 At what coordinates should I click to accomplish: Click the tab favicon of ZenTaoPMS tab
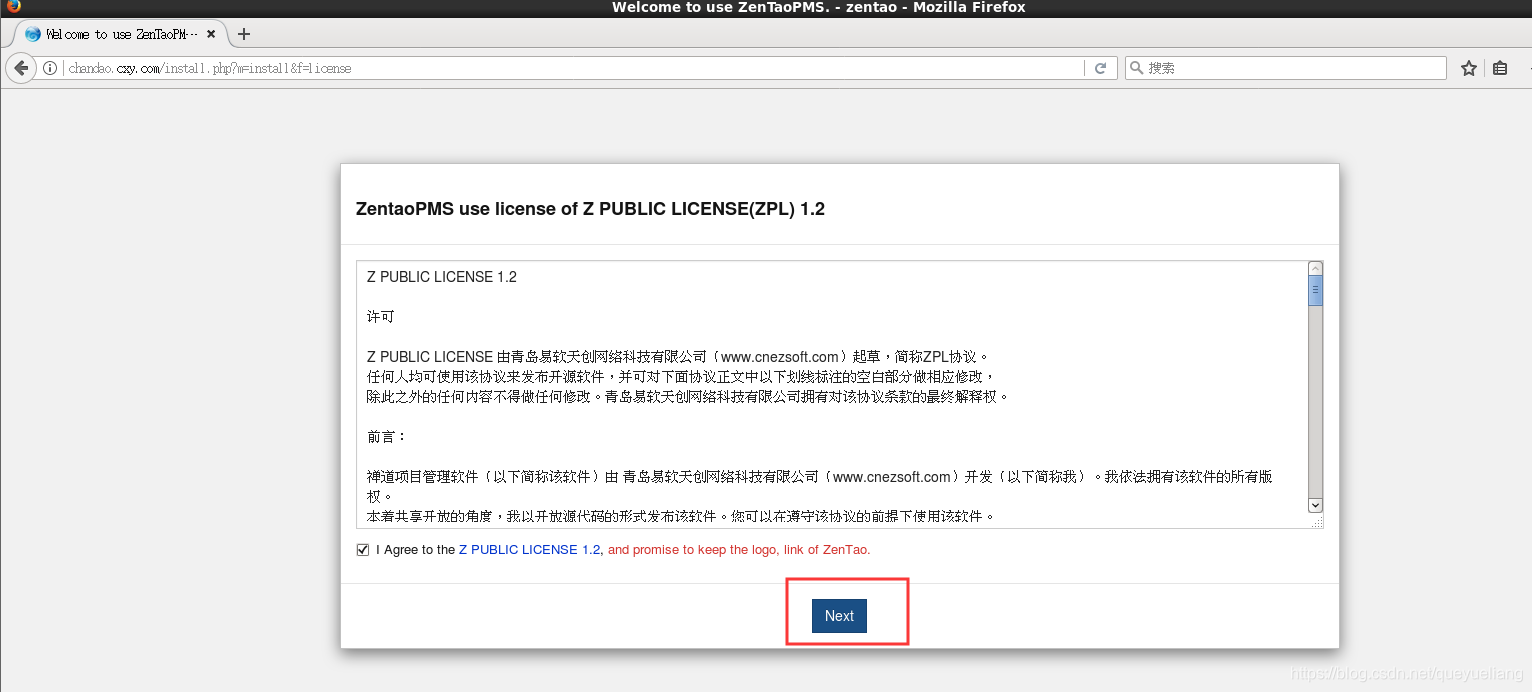point(32,34)
